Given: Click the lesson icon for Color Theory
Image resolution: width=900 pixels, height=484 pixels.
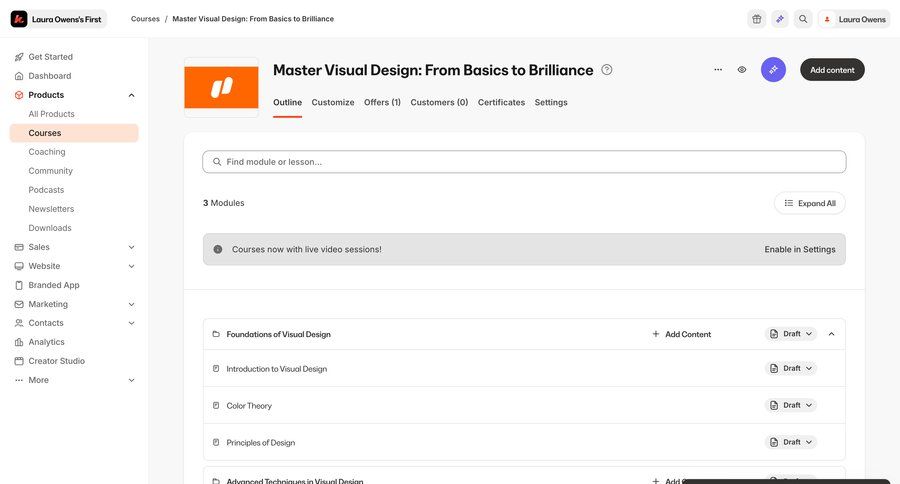Looking at the screenshot, I should coord(216,405).
